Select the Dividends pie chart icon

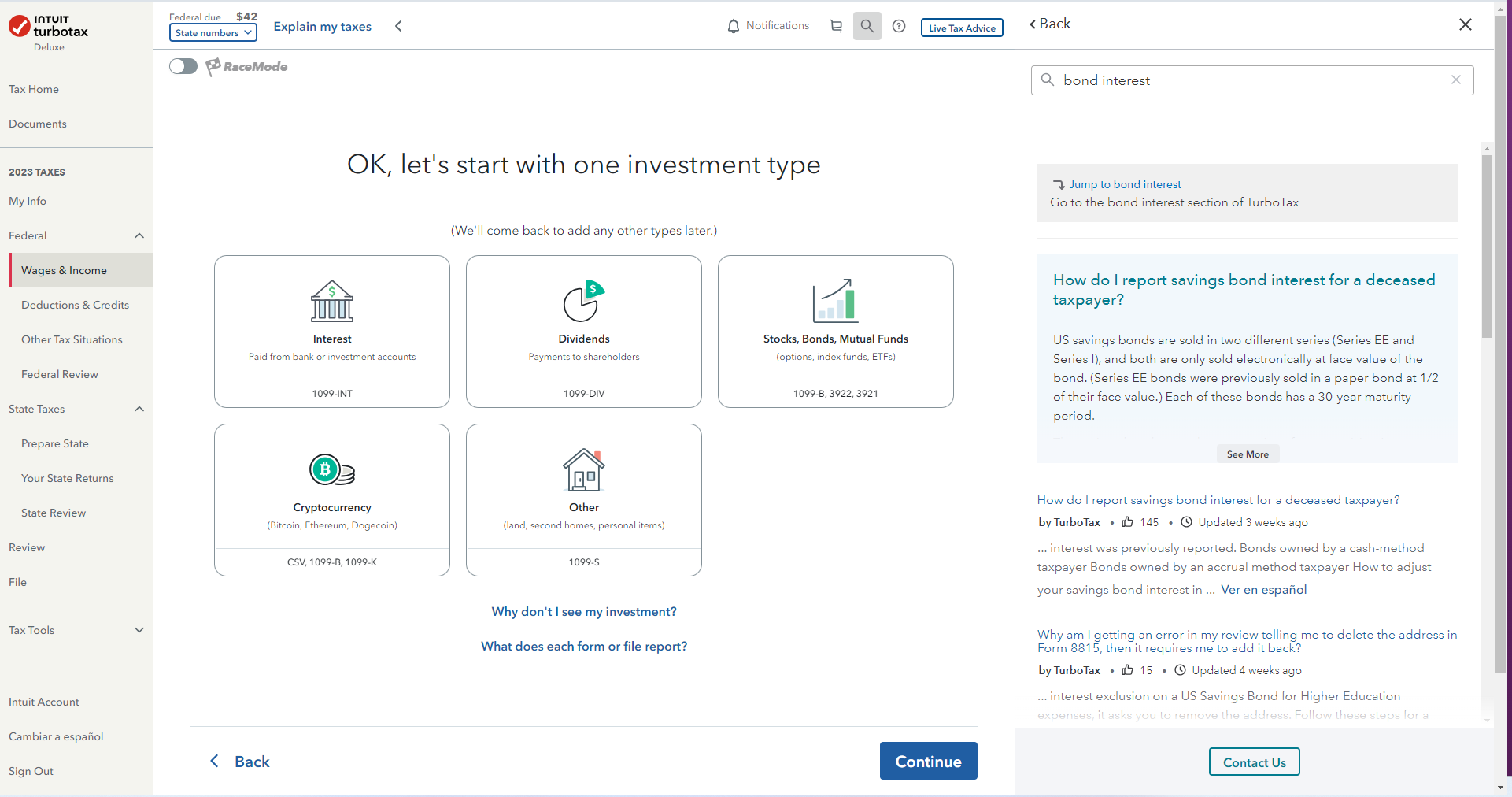[583, 301]
